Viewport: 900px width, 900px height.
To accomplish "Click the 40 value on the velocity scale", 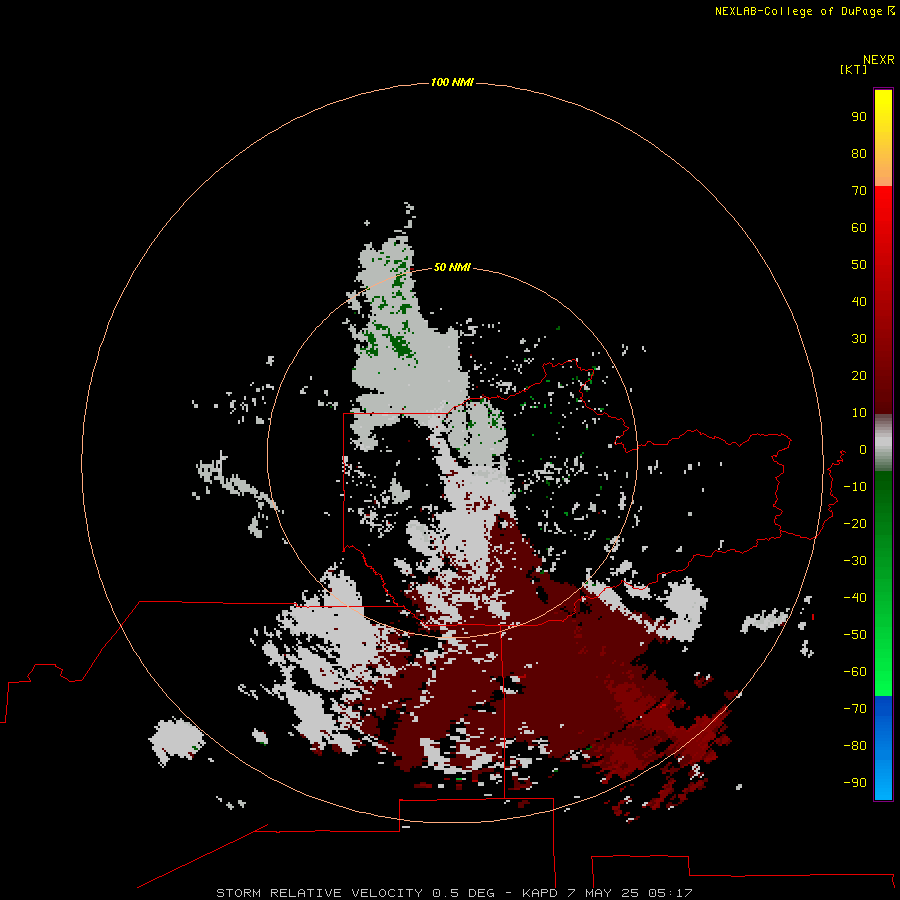I will click(859, 301).
